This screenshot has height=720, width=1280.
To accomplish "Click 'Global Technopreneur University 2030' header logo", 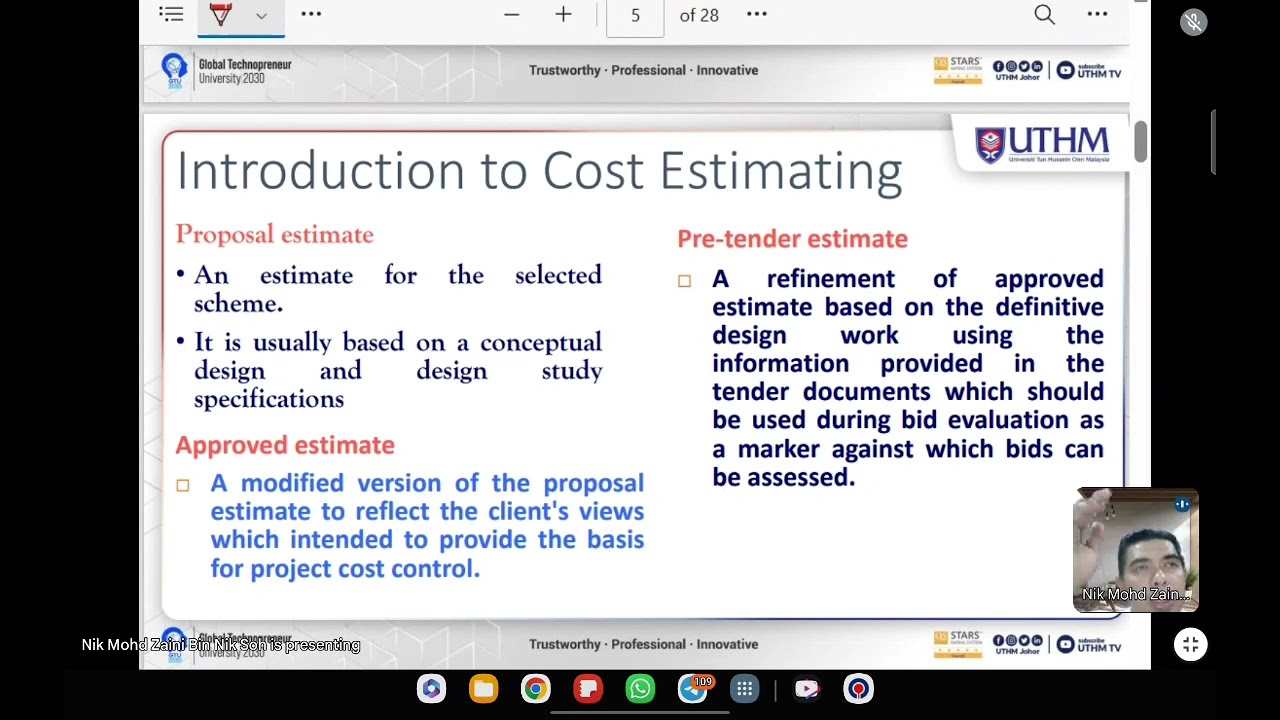I will point(227,71).
